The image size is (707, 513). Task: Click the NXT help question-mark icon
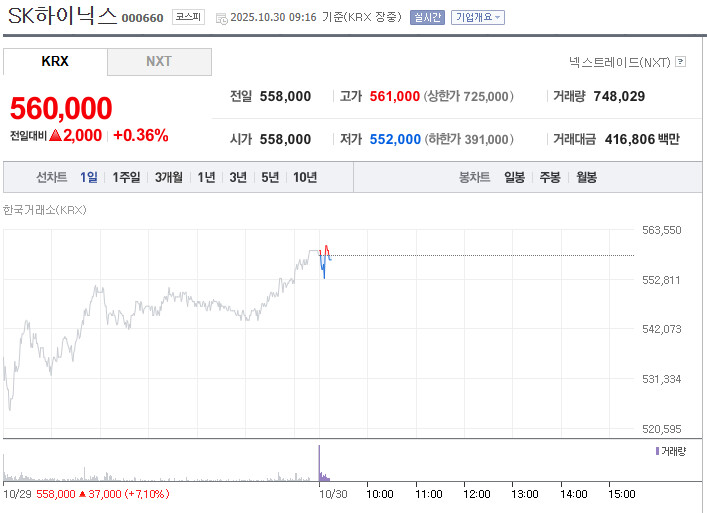point(680,62)
